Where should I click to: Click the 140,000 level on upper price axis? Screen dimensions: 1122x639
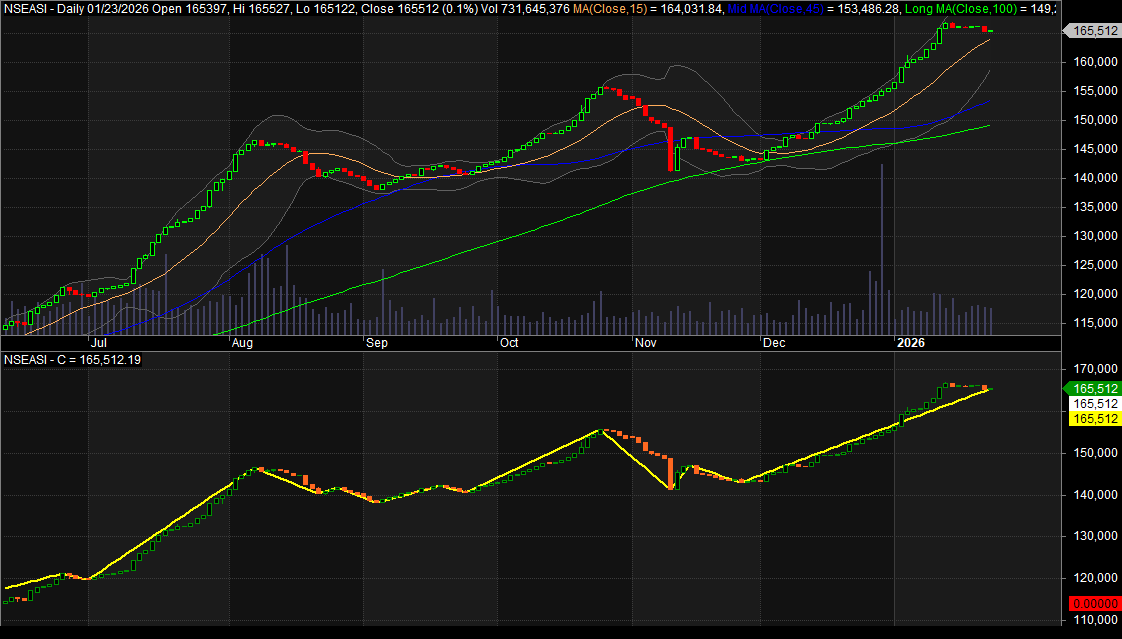pos(1093,178)
